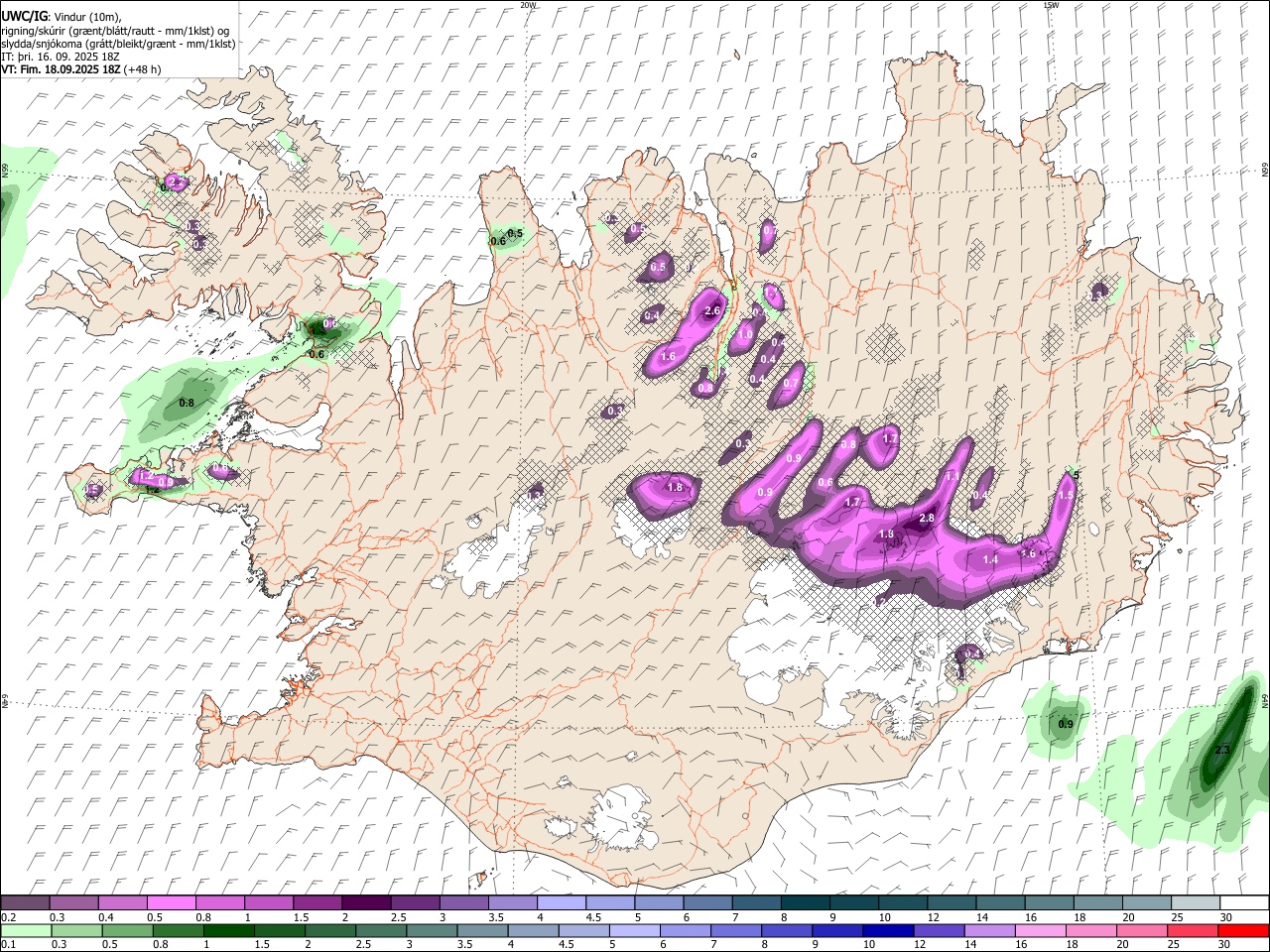Click the medium green 0.5–0.8 rain legend swatch
Screen dimensions: 1270x952
tap(127, 930)
